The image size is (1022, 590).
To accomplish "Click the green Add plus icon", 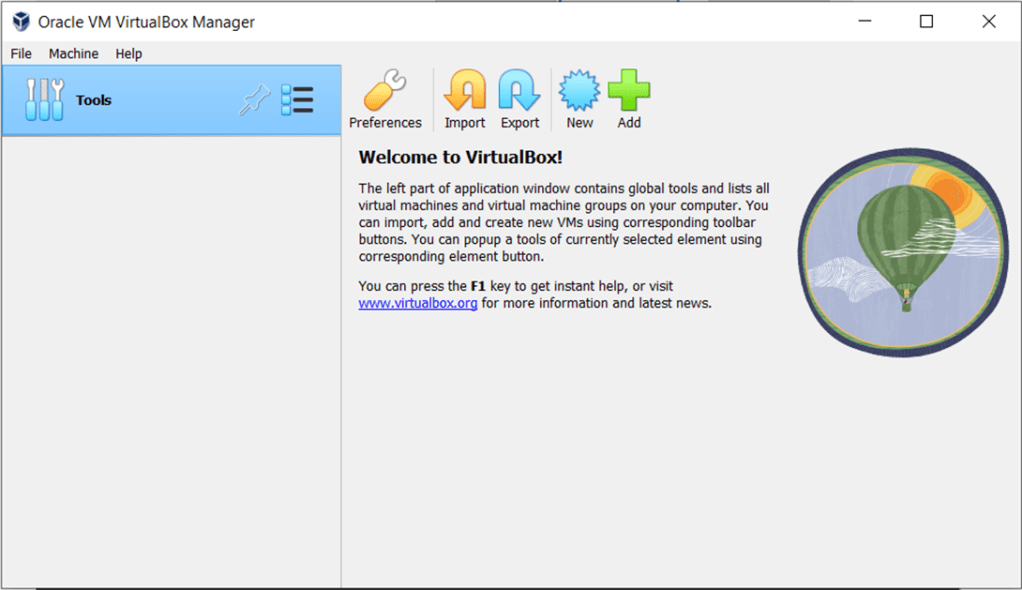I will pos(629,92).
